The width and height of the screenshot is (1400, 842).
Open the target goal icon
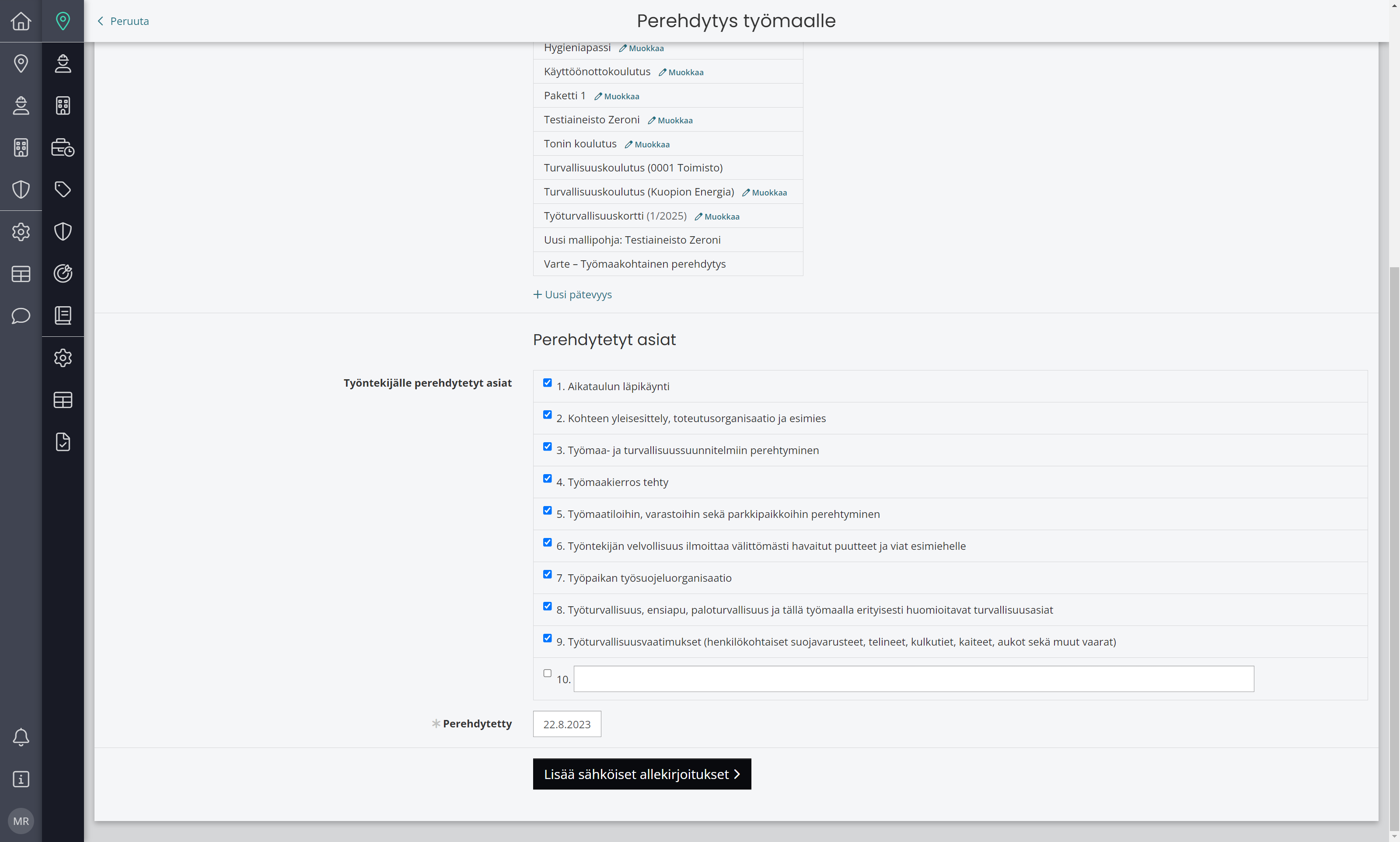(x=63, y=273)
